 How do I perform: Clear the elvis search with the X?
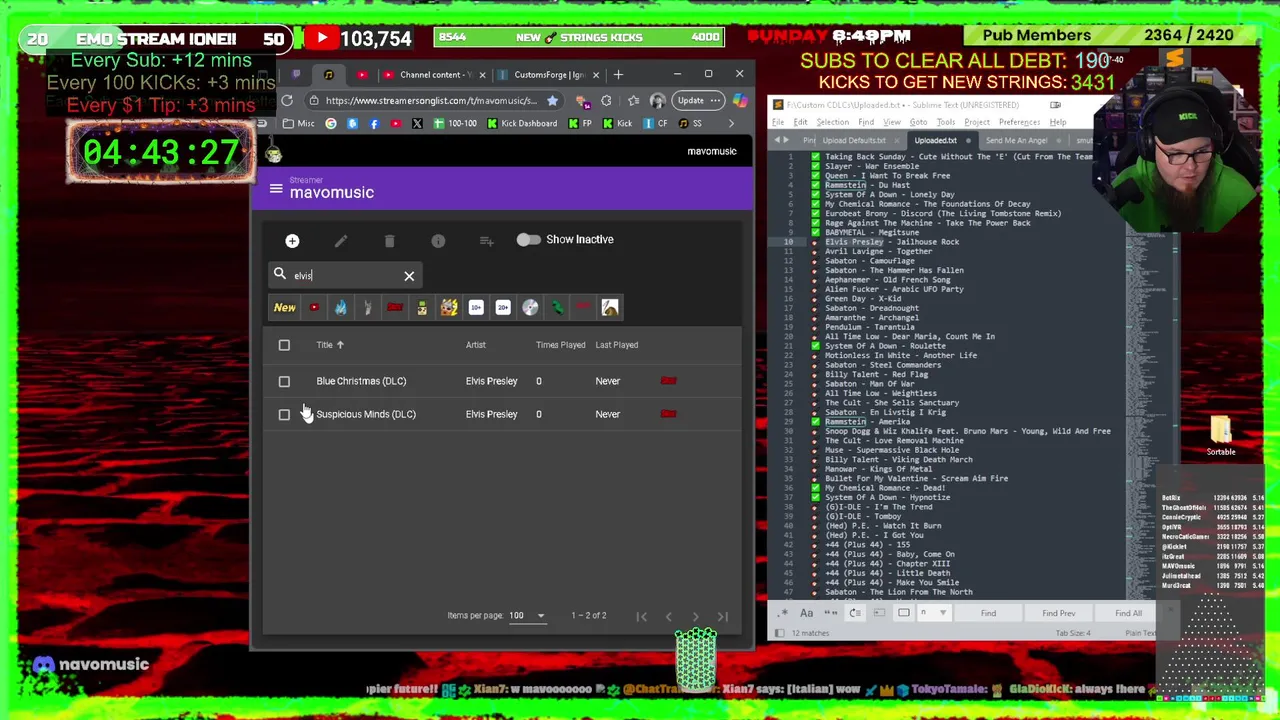click(409, 275)
